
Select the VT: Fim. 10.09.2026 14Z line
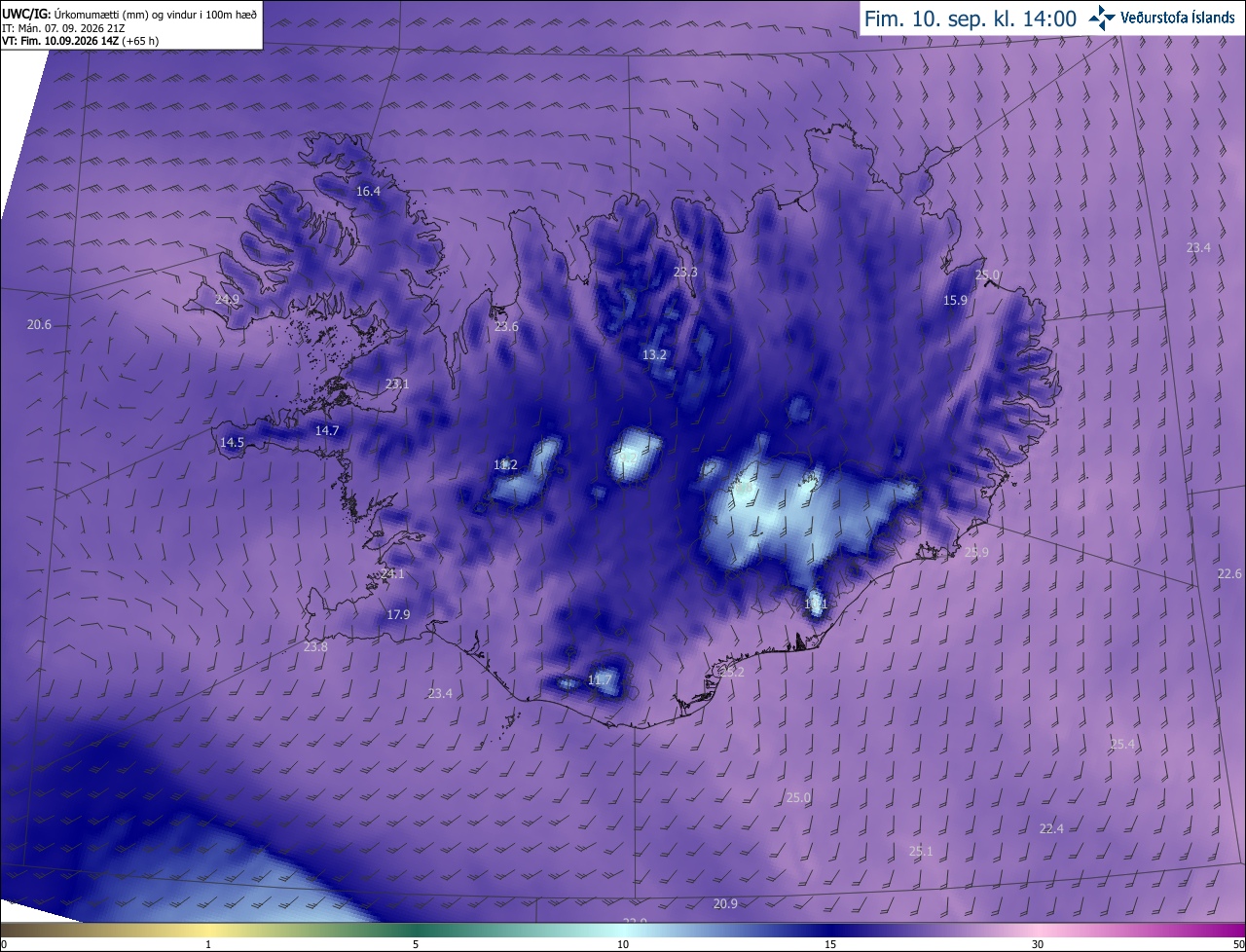(81, 42)
